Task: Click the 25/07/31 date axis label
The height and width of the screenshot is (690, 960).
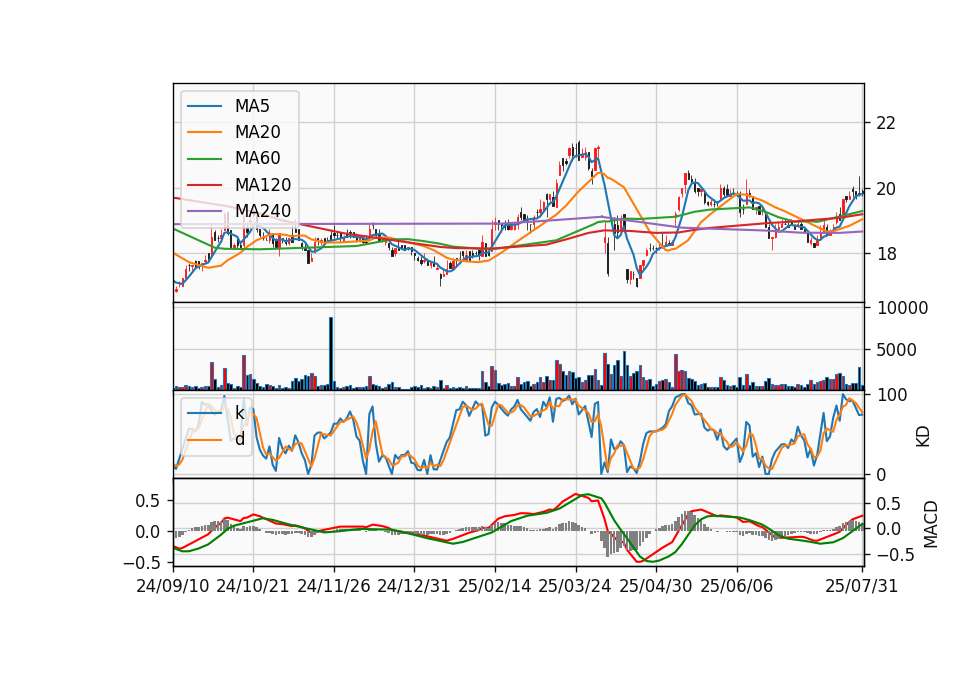Action: [x=861, y=586]
